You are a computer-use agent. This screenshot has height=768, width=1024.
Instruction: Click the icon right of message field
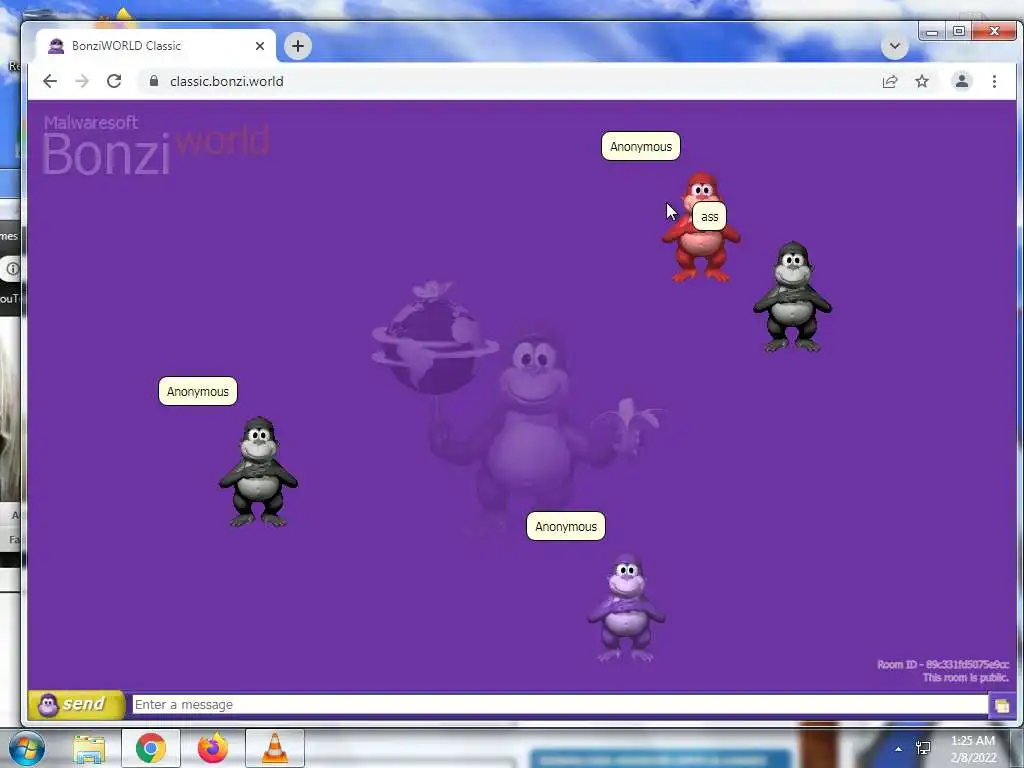coord(1002,705)
